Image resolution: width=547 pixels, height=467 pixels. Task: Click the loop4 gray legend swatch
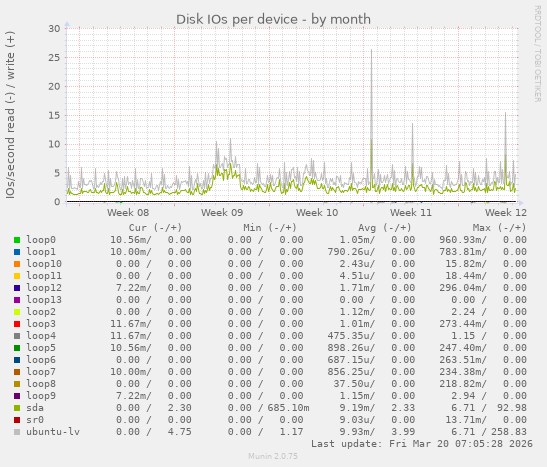[x=17, y=336]
